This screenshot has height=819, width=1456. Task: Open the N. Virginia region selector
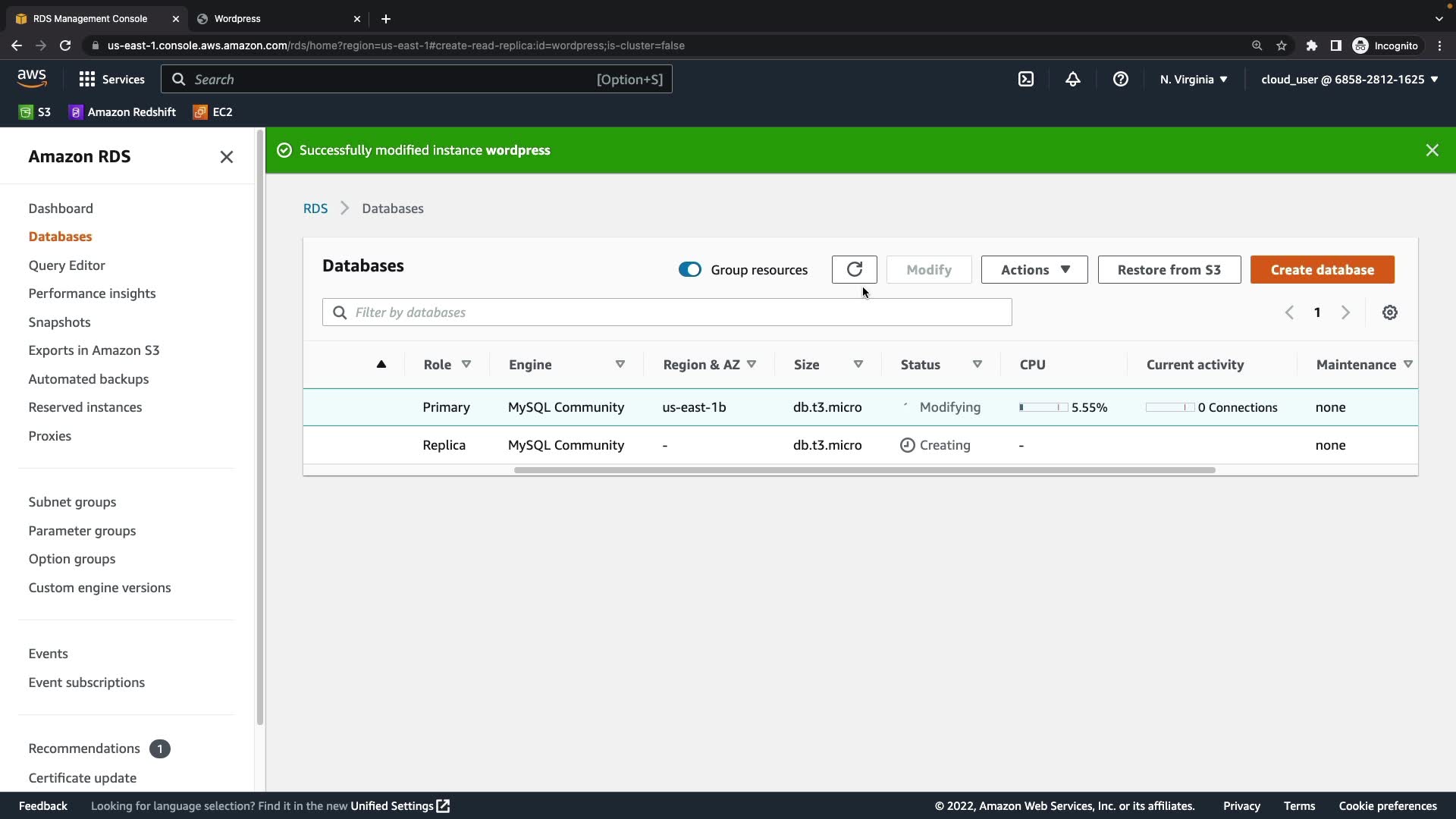pos(1193,80)
